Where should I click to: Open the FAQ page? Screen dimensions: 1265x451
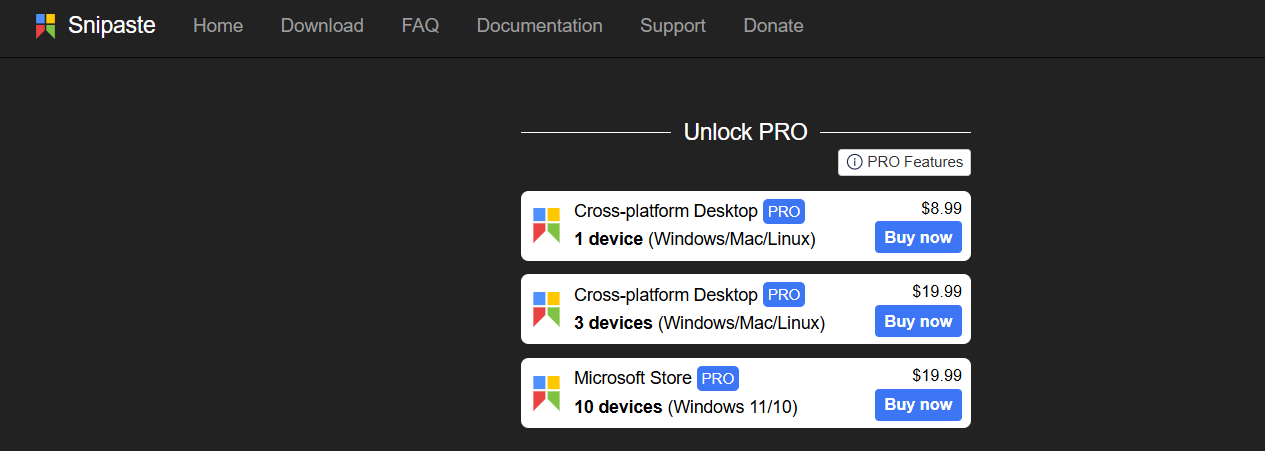click(420, 26)
